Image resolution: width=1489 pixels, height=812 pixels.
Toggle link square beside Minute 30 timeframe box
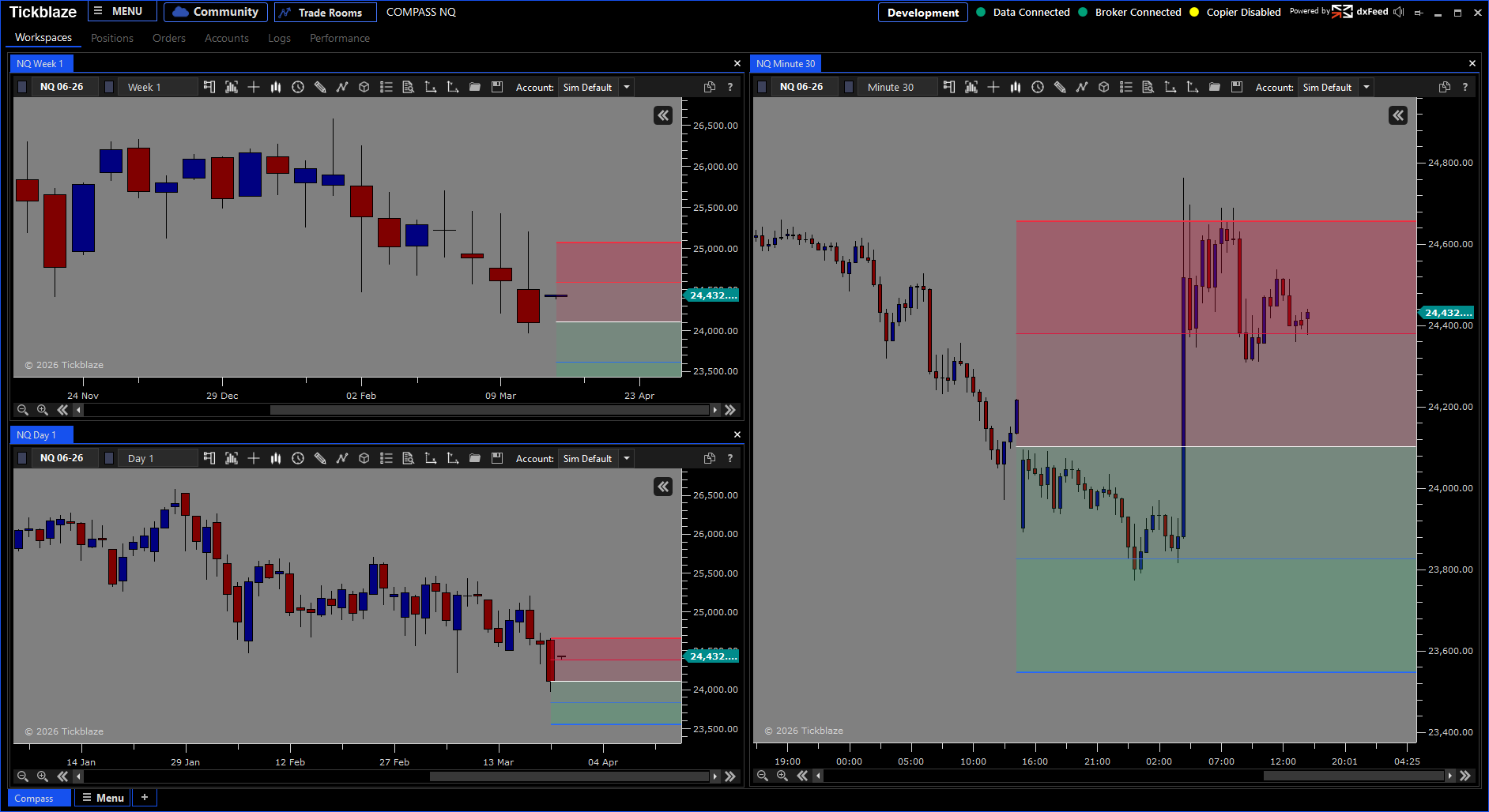pyautogui.click(x=849, y=87)
